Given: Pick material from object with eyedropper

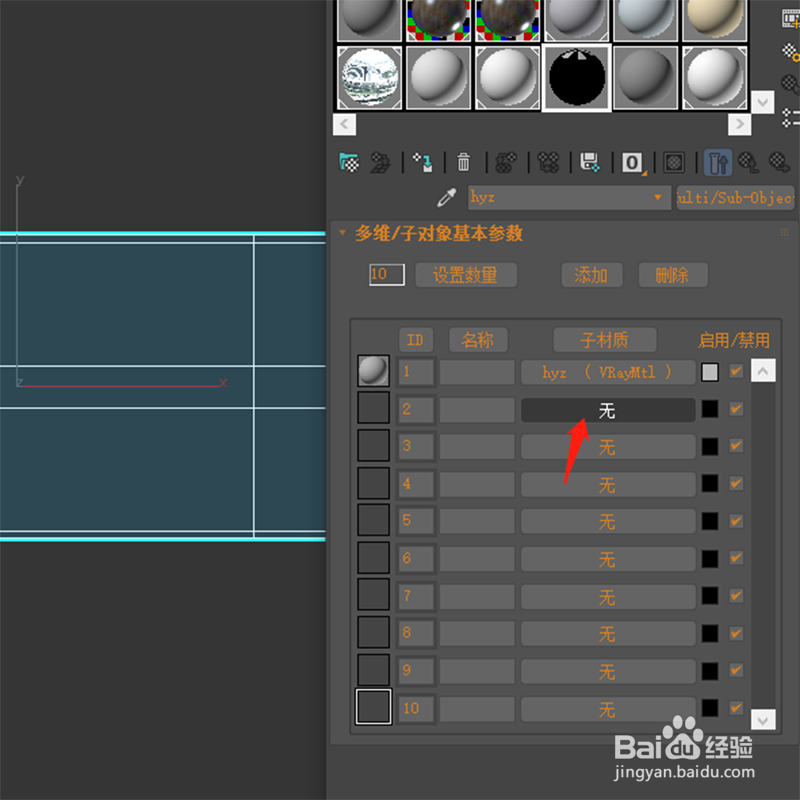Looking at the screenshot, I should pyautogui.click(x=447, y=197).
